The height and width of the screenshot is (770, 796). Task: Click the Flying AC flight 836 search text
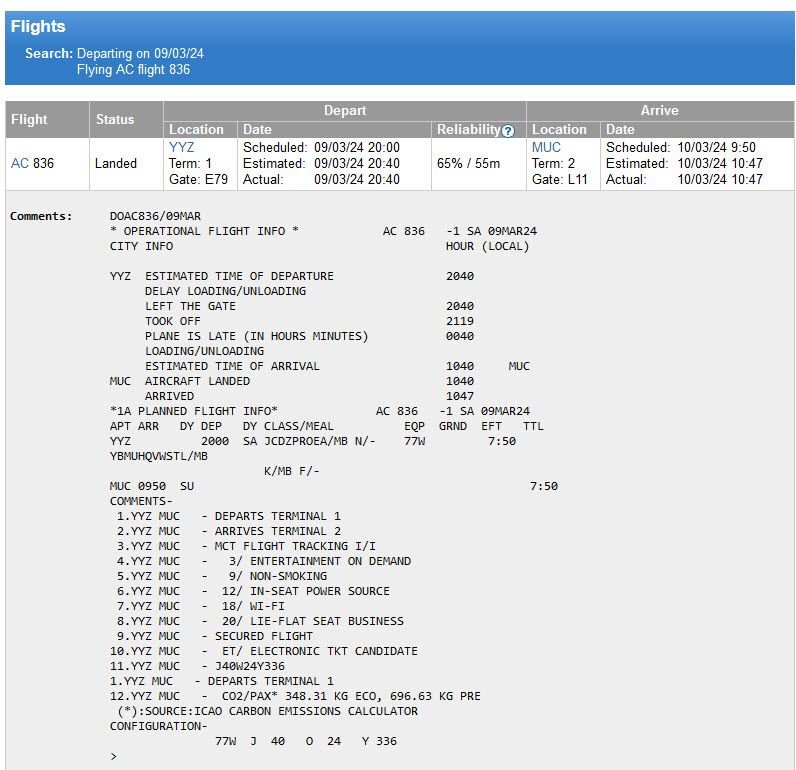click(134, 70)
